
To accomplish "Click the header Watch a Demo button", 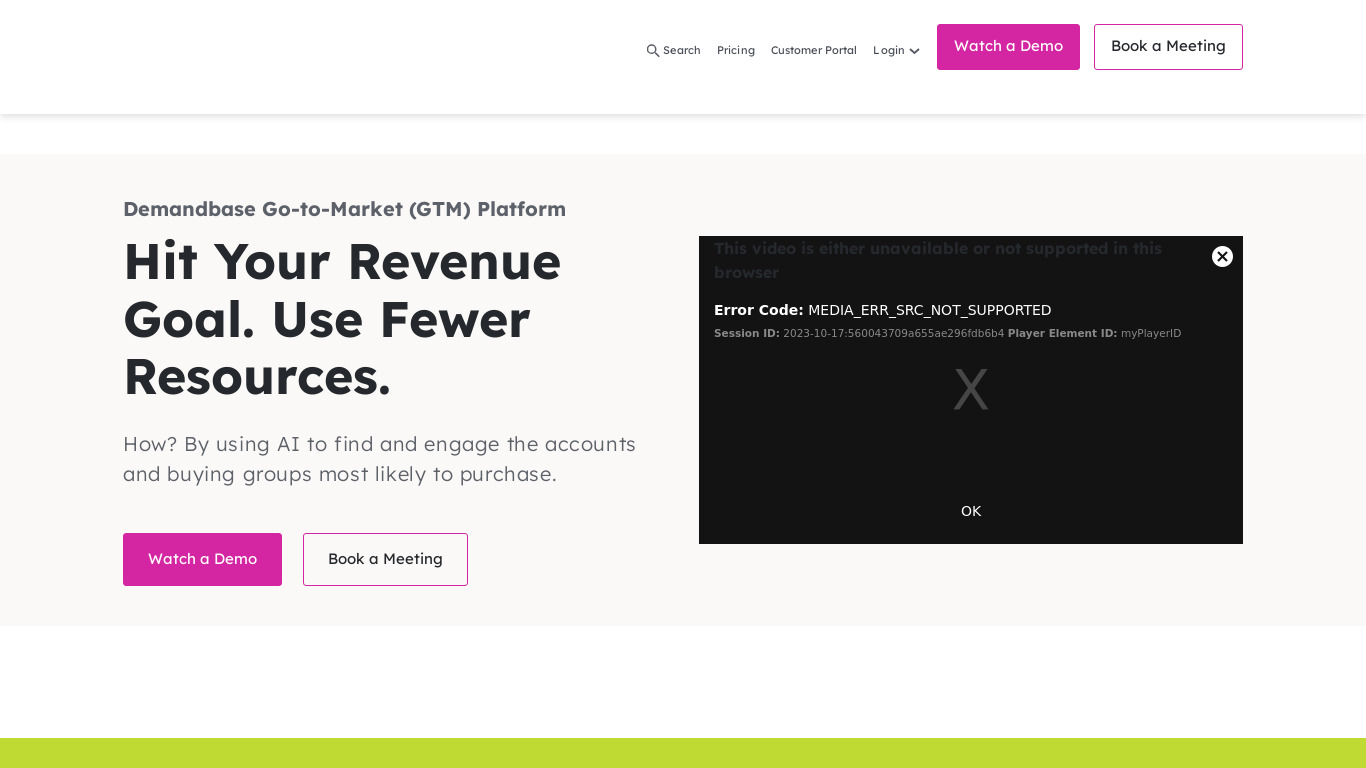I will [x=1008, y=47].
